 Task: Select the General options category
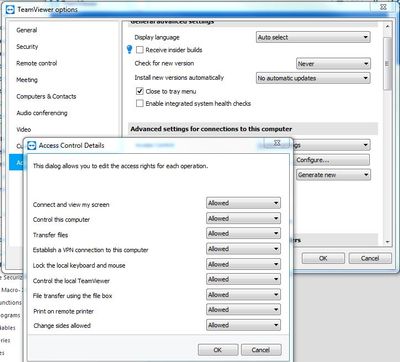pyautogui.click(x=27, y=30)
